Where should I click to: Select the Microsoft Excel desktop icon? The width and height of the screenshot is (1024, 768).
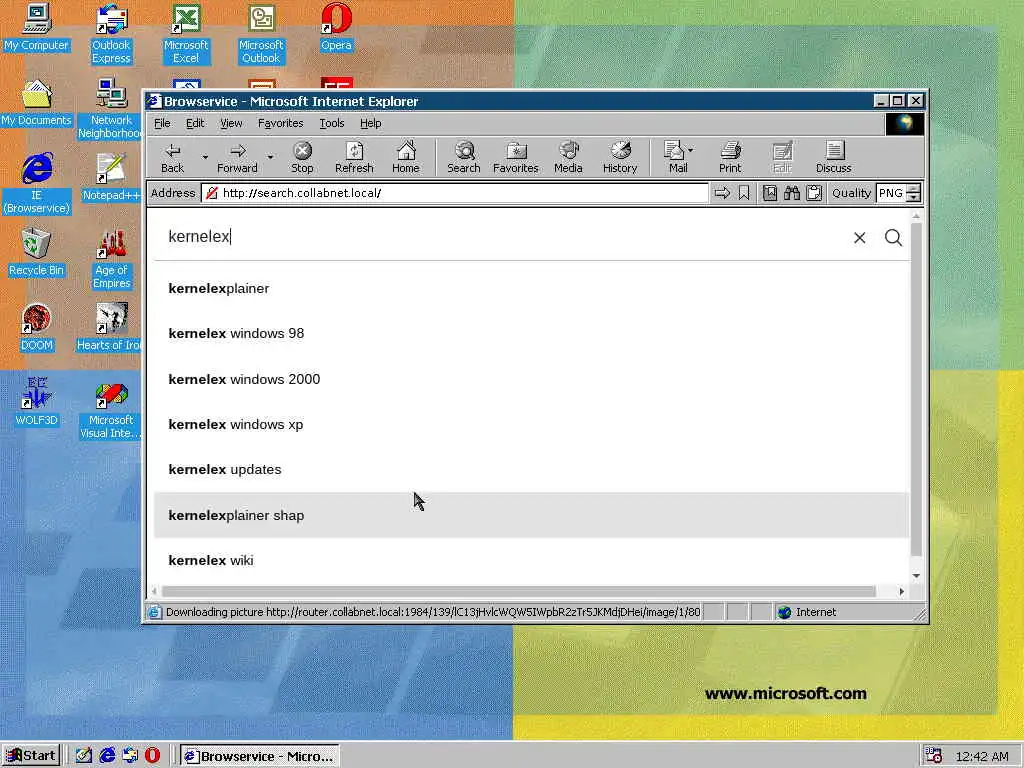coord(186,34)
